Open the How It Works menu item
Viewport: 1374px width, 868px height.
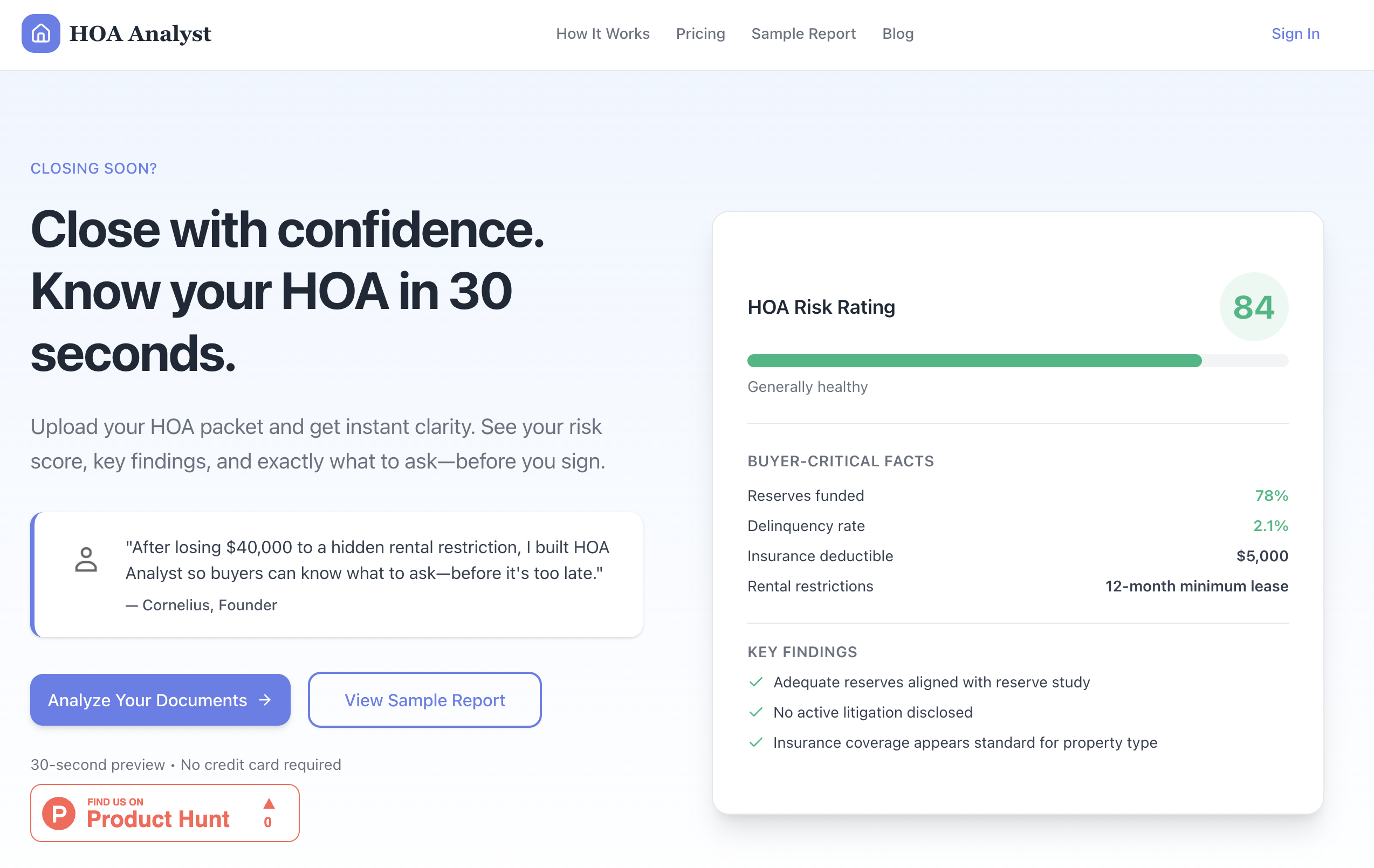602,33
